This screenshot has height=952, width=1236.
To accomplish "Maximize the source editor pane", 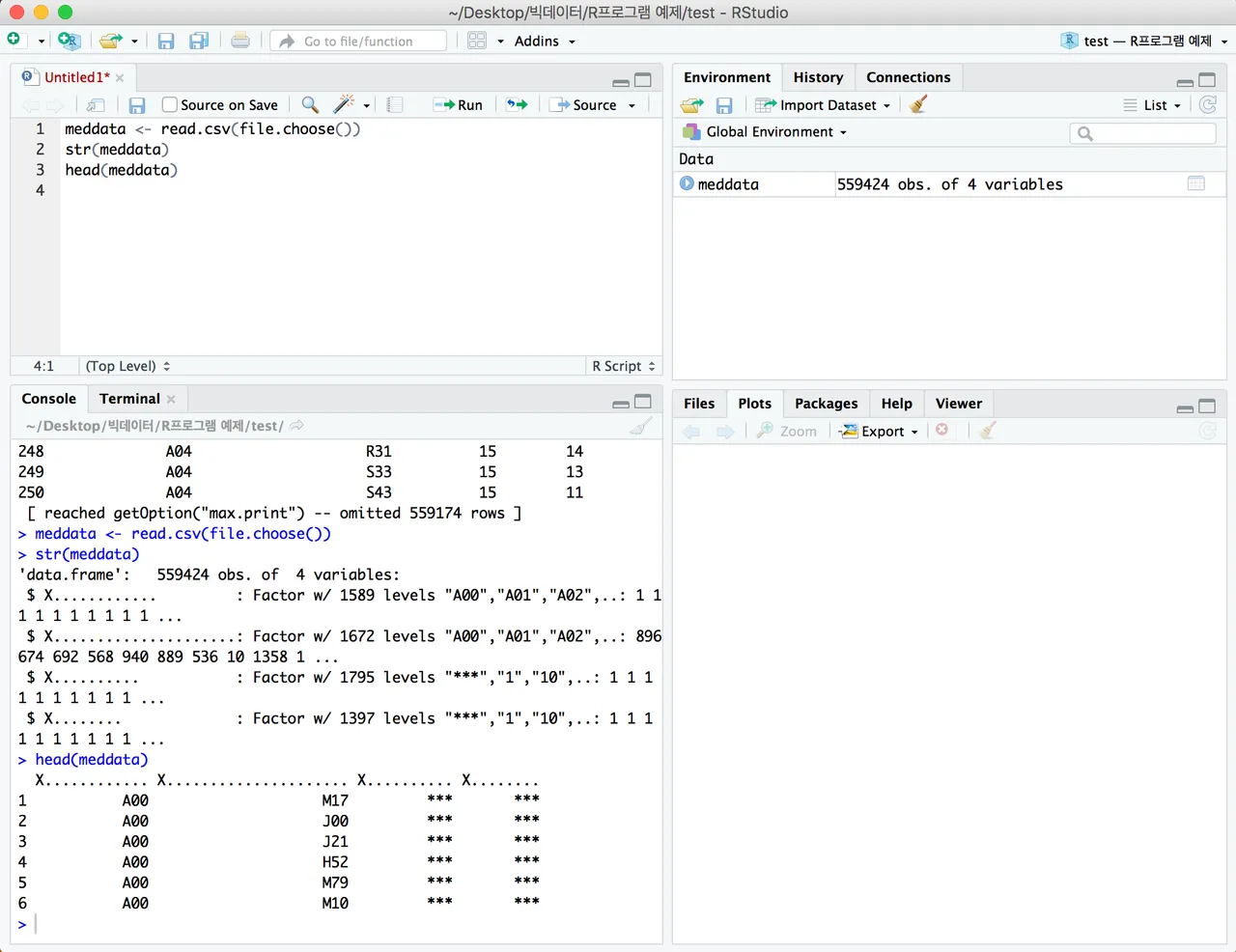I will point(642,80).
